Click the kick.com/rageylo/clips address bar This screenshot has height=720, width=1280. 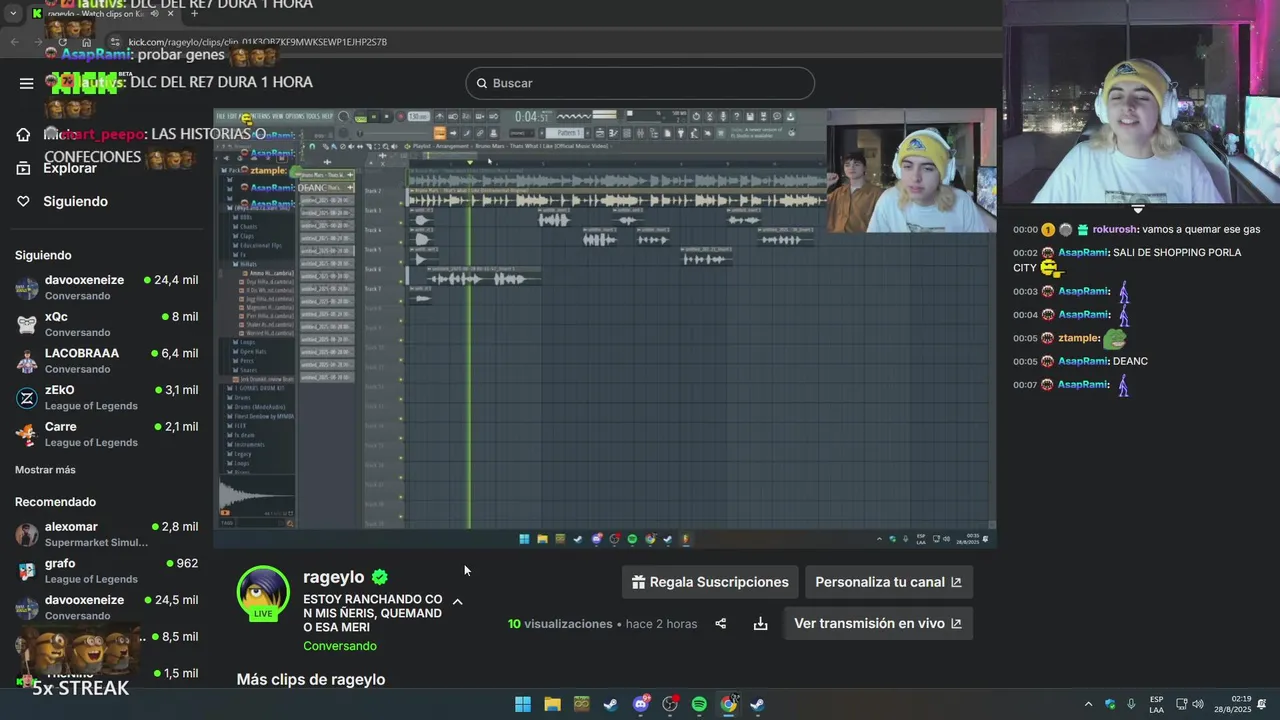pos(257,42)
